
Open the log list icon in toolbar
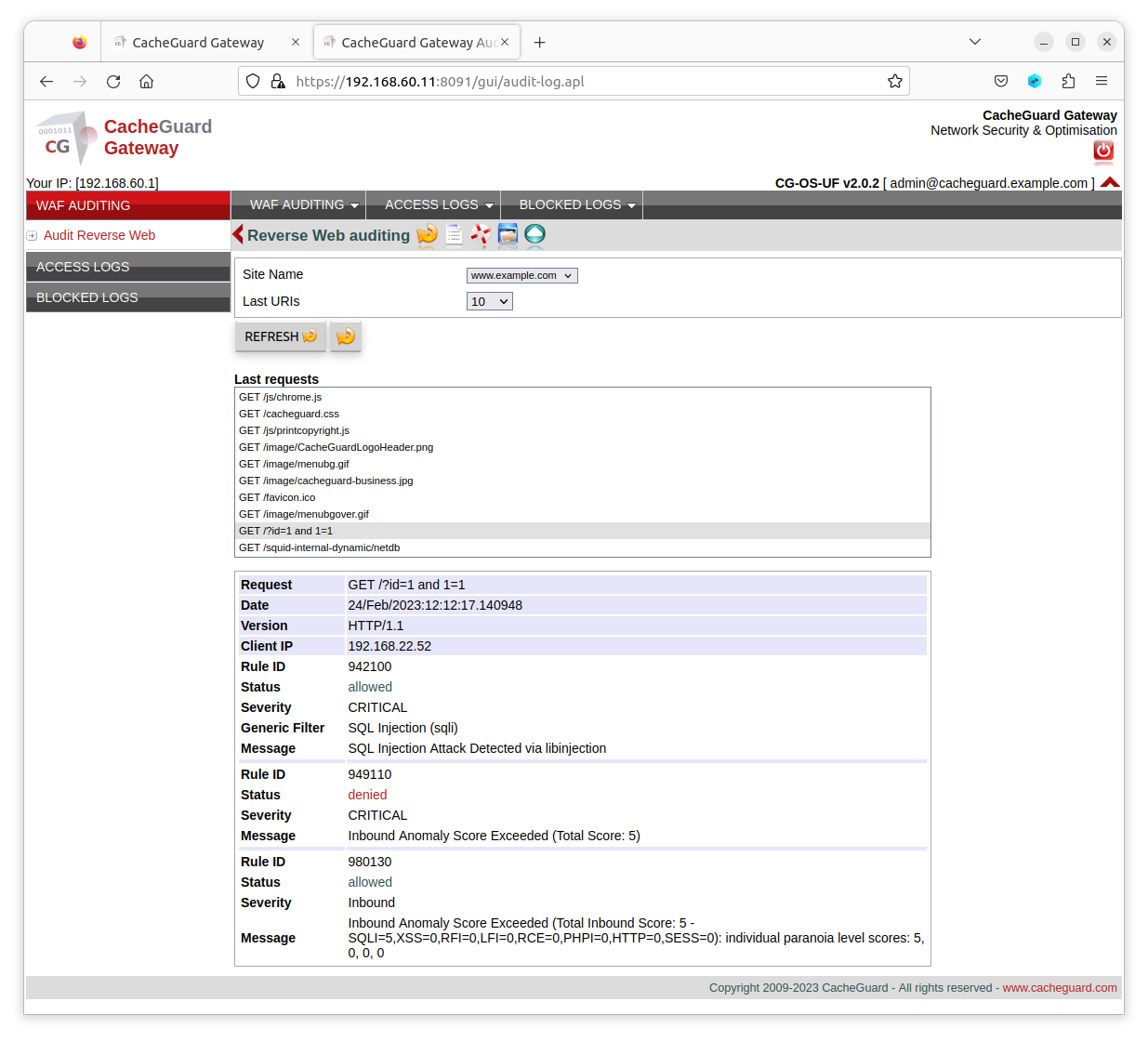(x=454, y=235)
